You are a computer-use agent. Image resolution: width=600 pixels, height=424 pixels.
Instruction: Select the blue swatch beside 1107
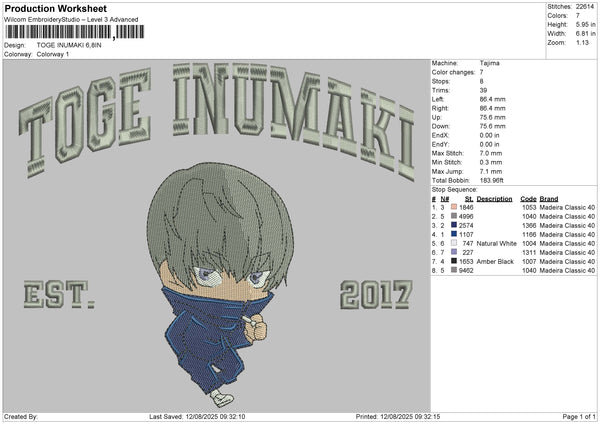pos(454,234)
